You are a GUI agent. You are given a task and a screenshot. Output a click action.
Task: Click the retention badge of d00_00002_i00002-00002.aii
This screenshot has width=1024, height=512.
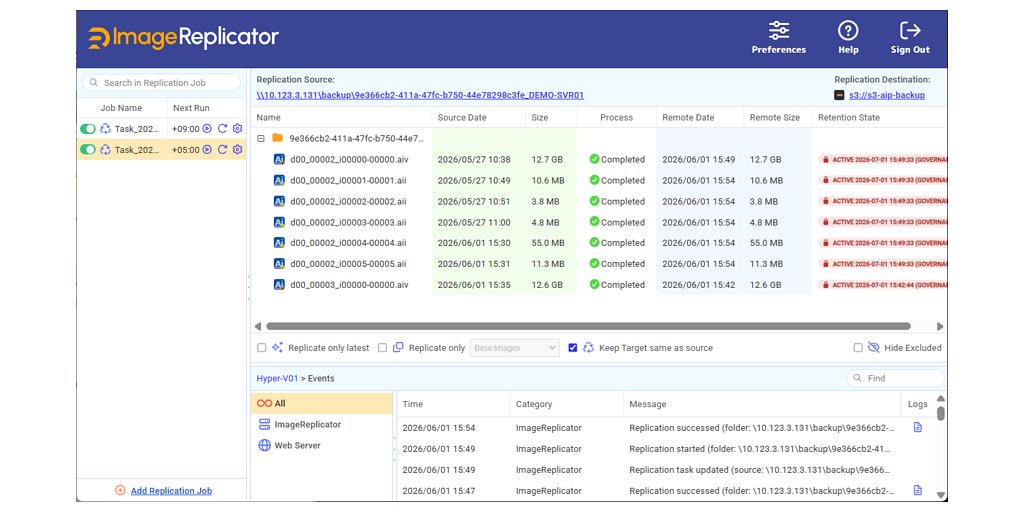coord(883,201)
